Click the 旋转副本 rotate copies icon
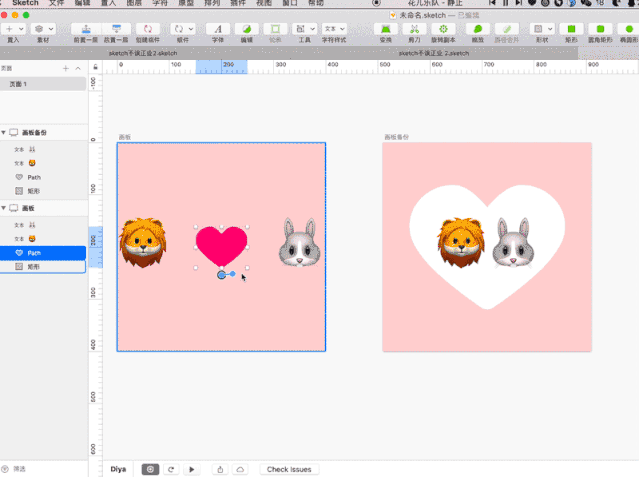Image resolution: width=639 pixels, height=477 pixels. pyautogui.click(x=443, y=29)
